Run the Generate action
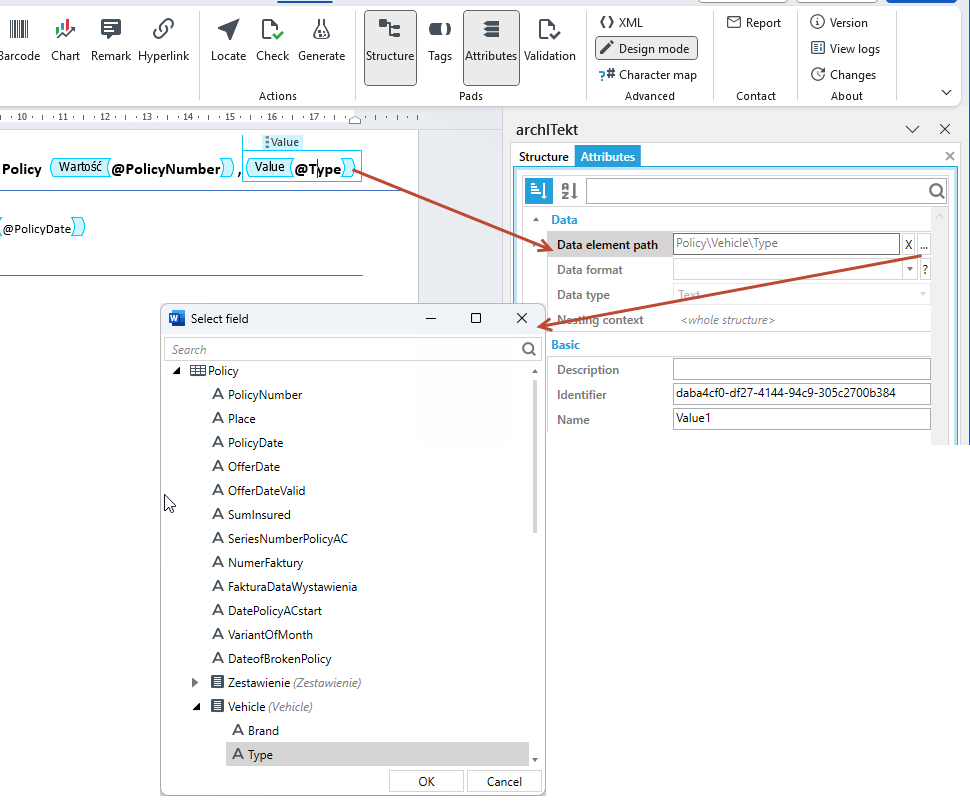 pos(321,41)
